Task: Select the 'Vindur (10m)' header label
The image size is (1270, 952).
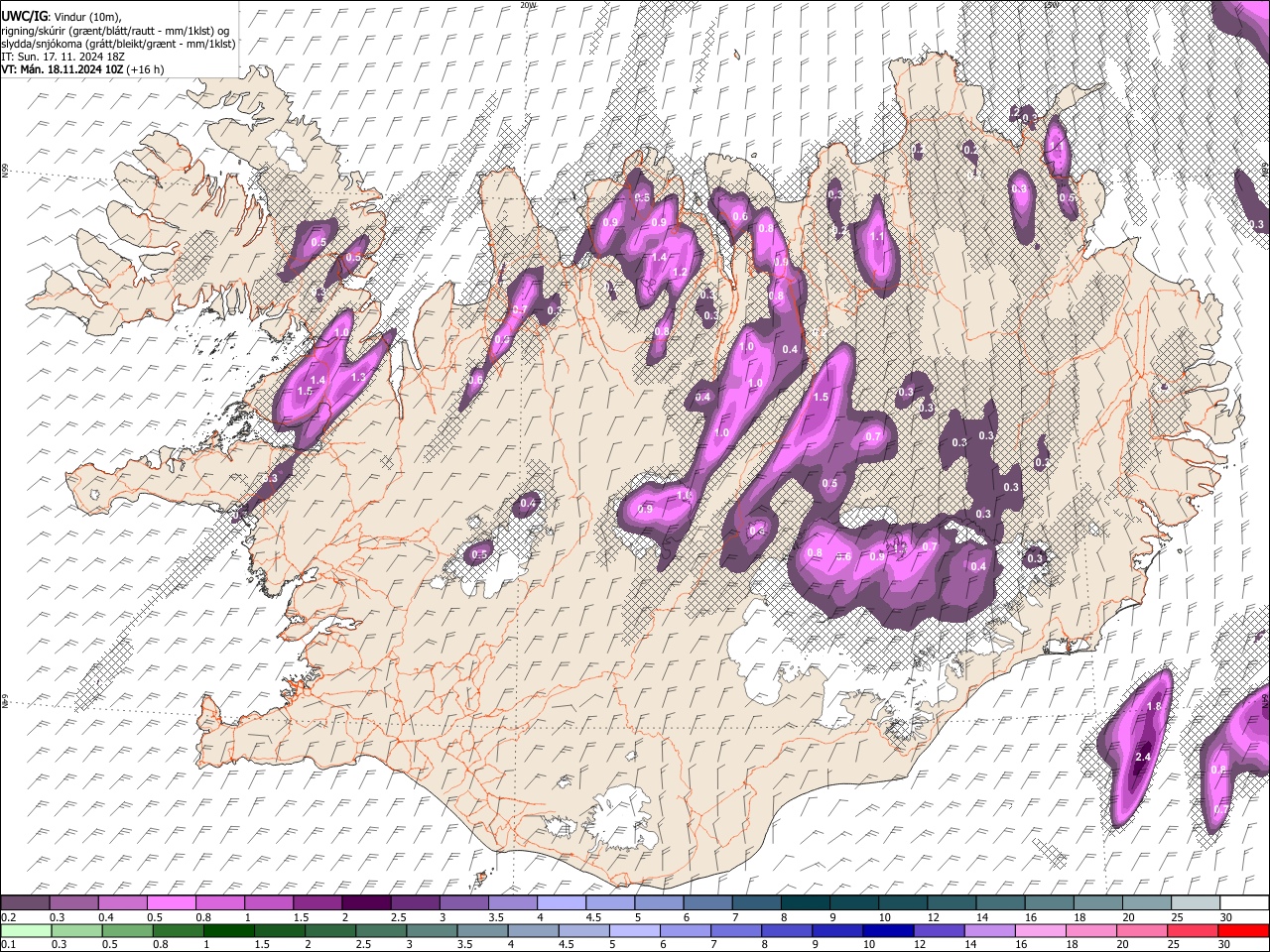Action: tap(88, 17)
